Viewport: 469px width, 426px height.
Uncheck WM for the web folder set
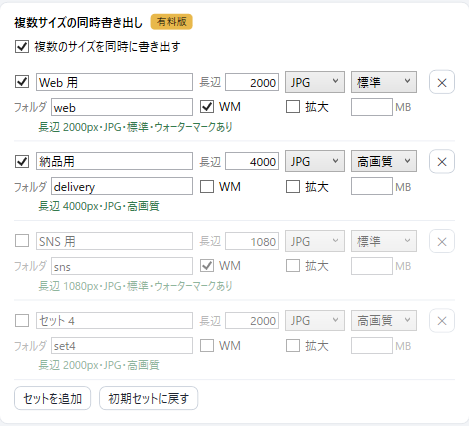point(207,107)
